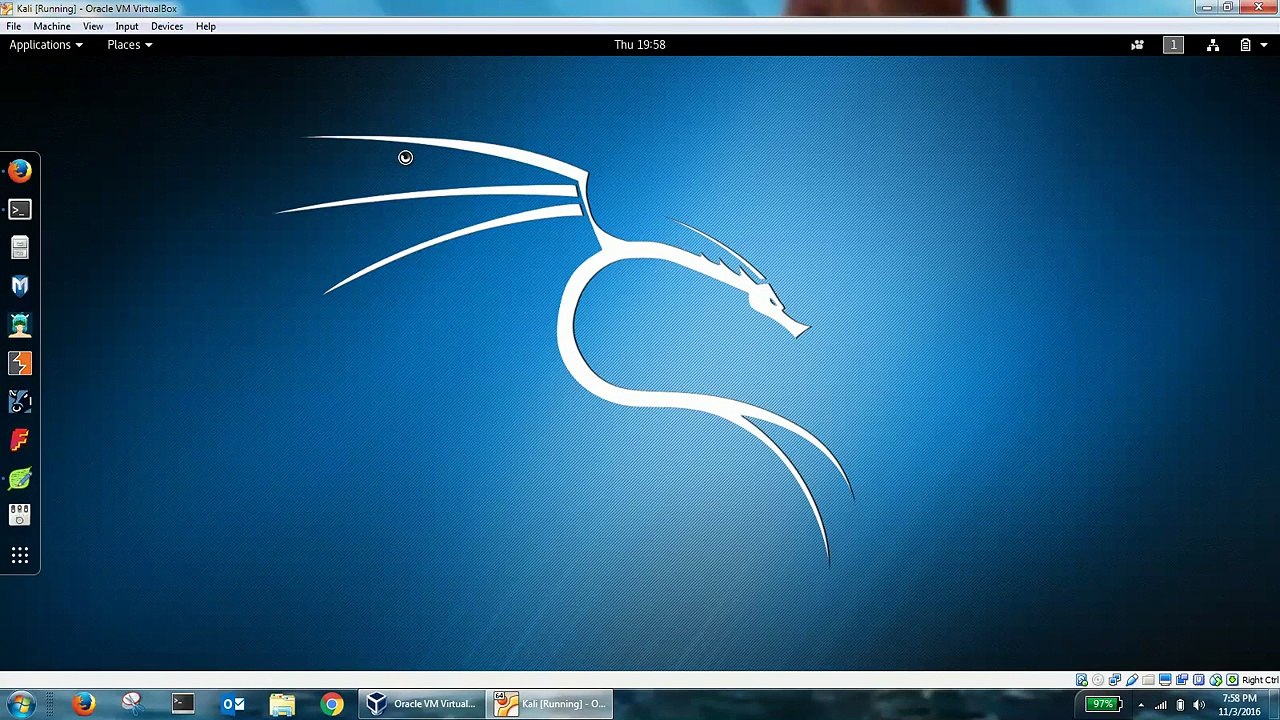This screenshot has width=1280, height=720.
Task: Open the VirtualBox Input menu
Action: [x=127, y=26]
